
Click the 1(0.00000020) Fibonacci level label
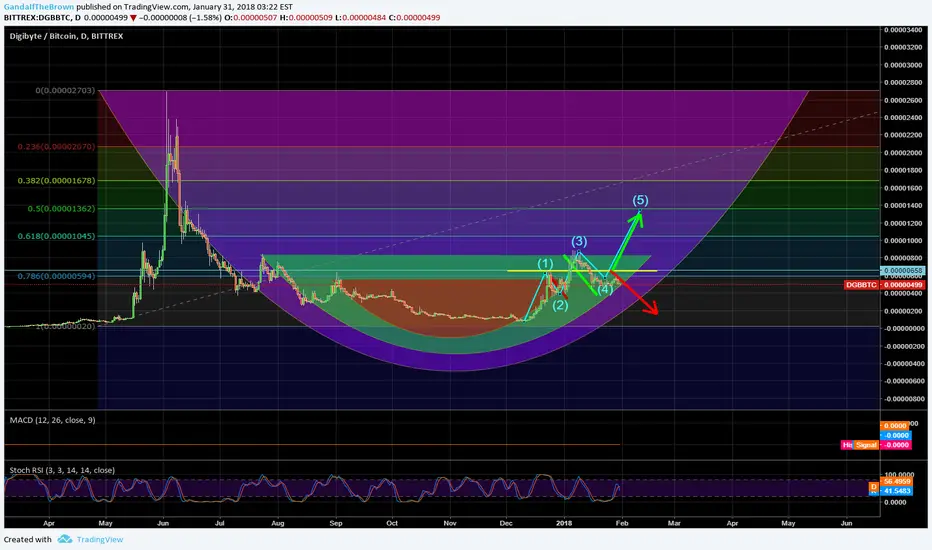65,326
